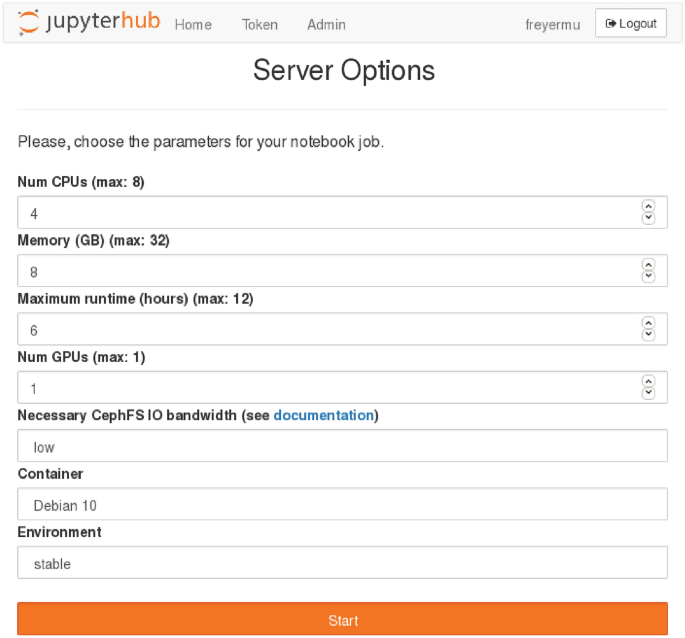Increase the Memory (GB) value

[648, 265]
